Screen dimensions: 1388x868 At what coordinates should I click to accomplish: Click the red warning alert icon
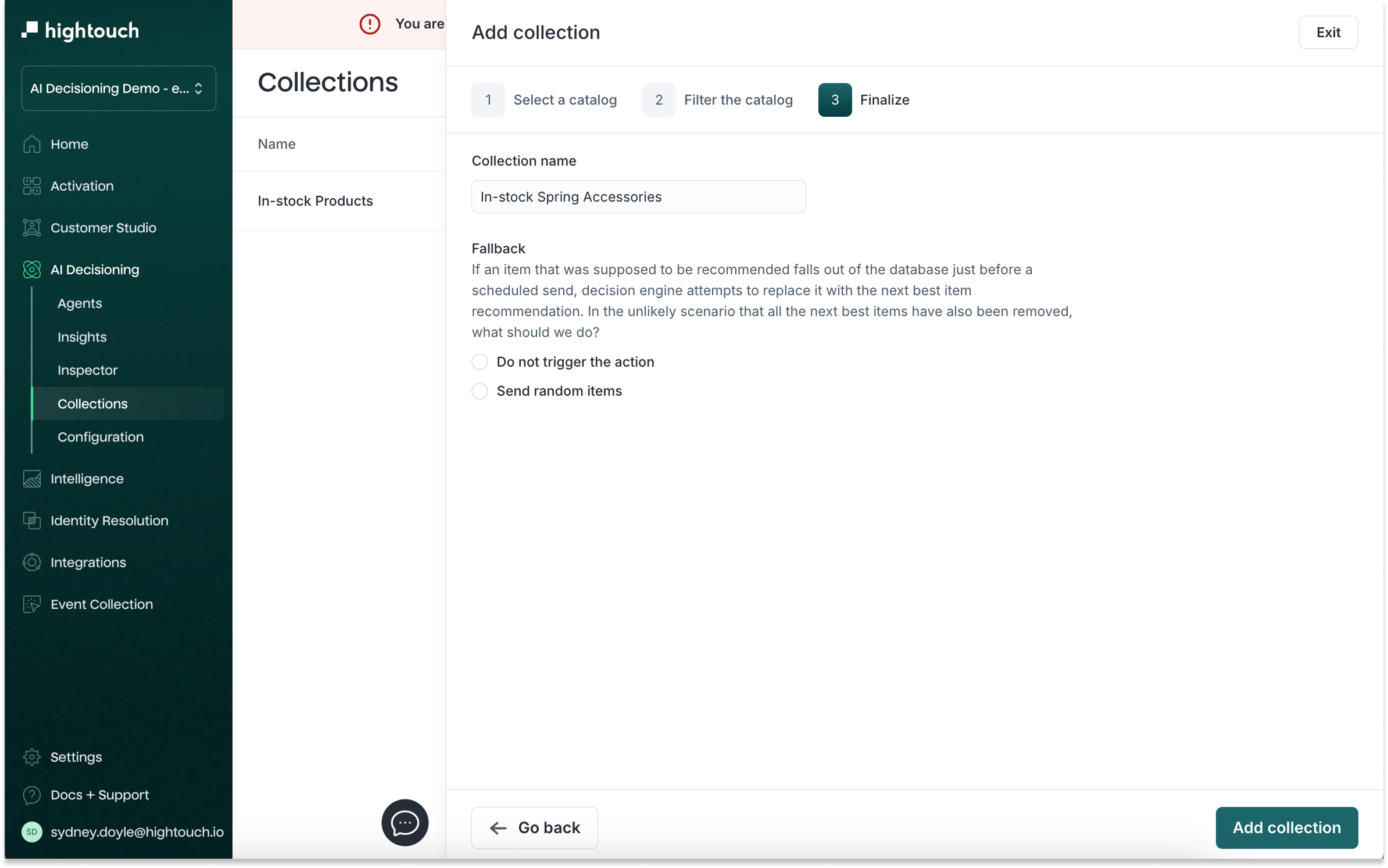pos(370,24)
